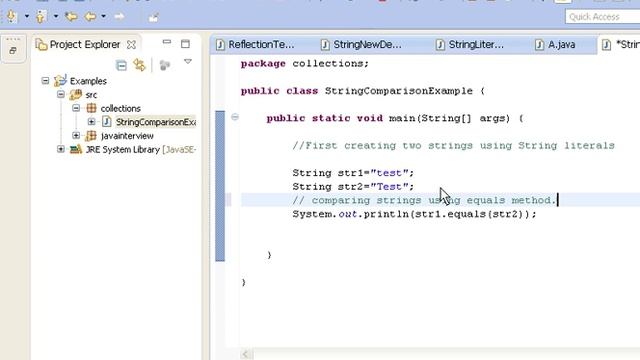Viewport: 640px width, 360px height.
Task: Click the line String str2="Test";
Action: point(353,187)
